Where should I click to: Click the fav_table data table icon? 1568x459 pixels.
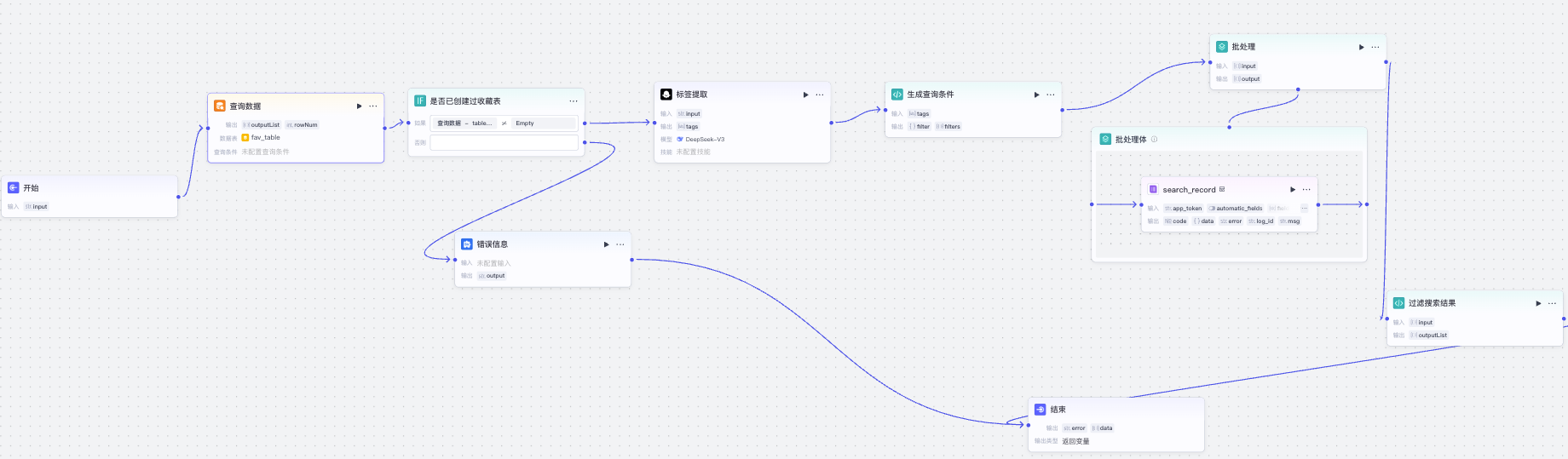pyautogui.click(x=245, y=137)
